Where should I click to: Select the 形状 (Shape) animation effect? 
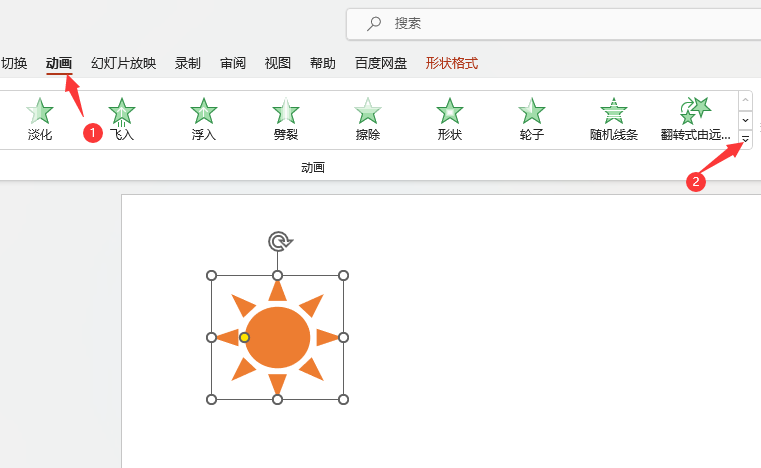click(450, 119)
